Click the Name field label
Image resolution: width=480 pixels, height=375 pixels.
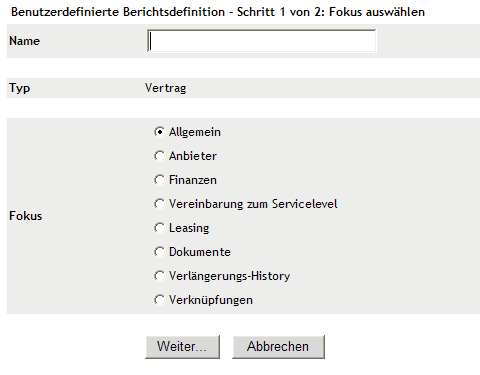coord(25,41)
